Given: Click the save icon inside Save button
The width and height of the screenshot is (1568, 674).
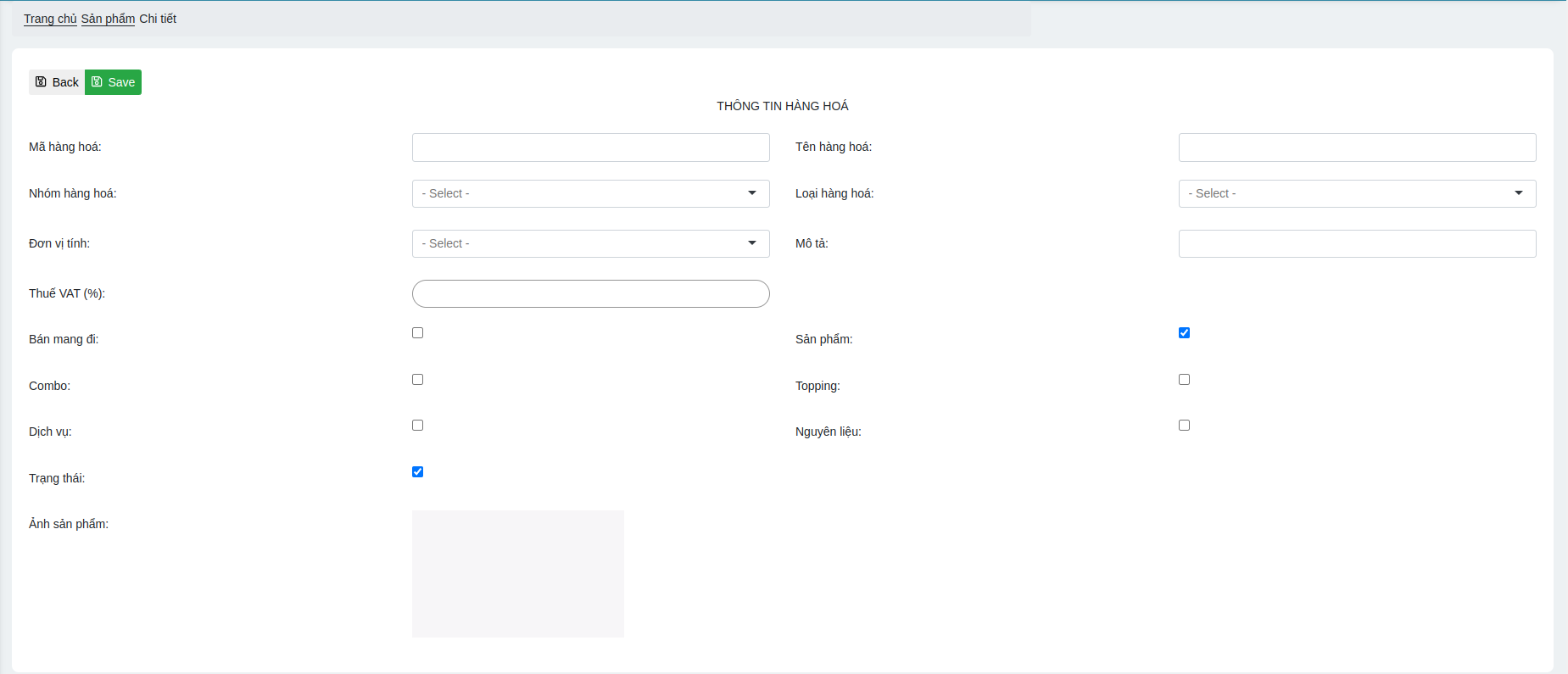Looking at the screenshot, I should 97,81.
